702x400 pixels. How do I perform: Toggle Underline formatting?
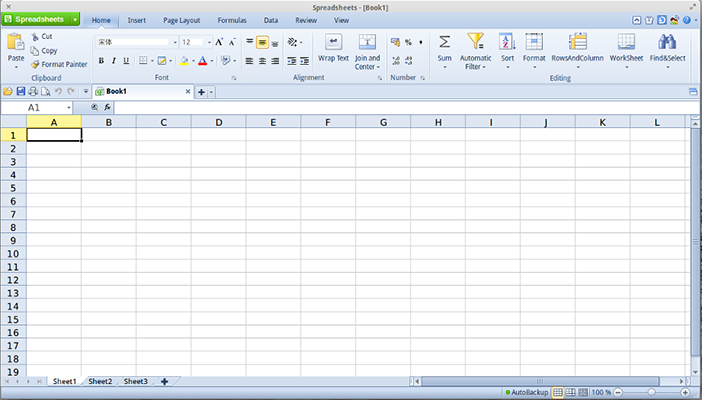coord(126,61)
